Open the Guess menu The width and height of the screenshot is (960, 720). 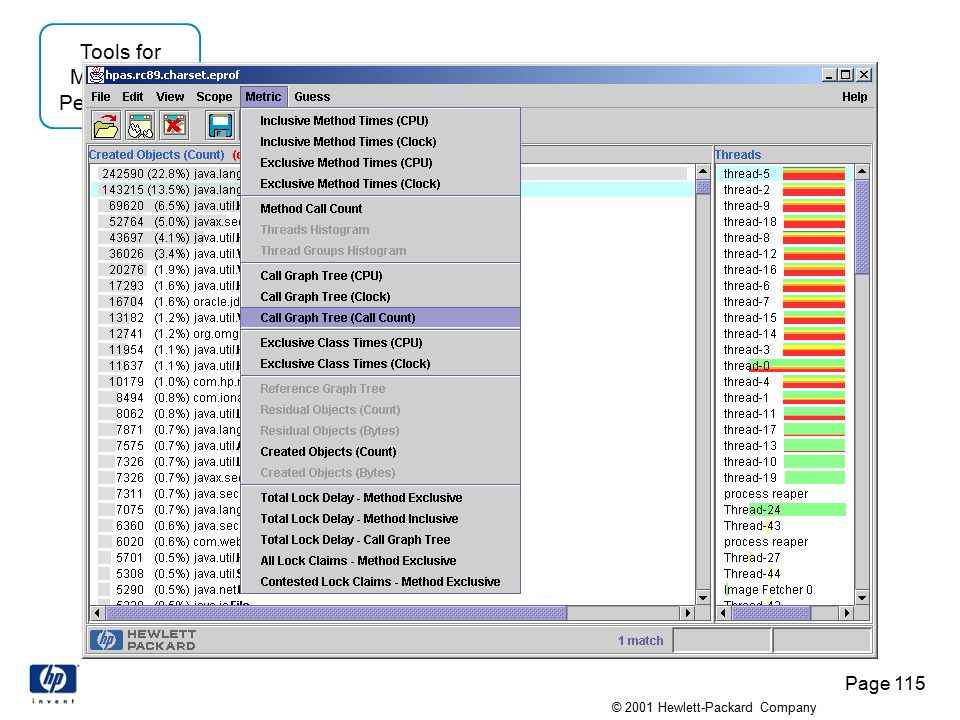click(x=312, y=97)
